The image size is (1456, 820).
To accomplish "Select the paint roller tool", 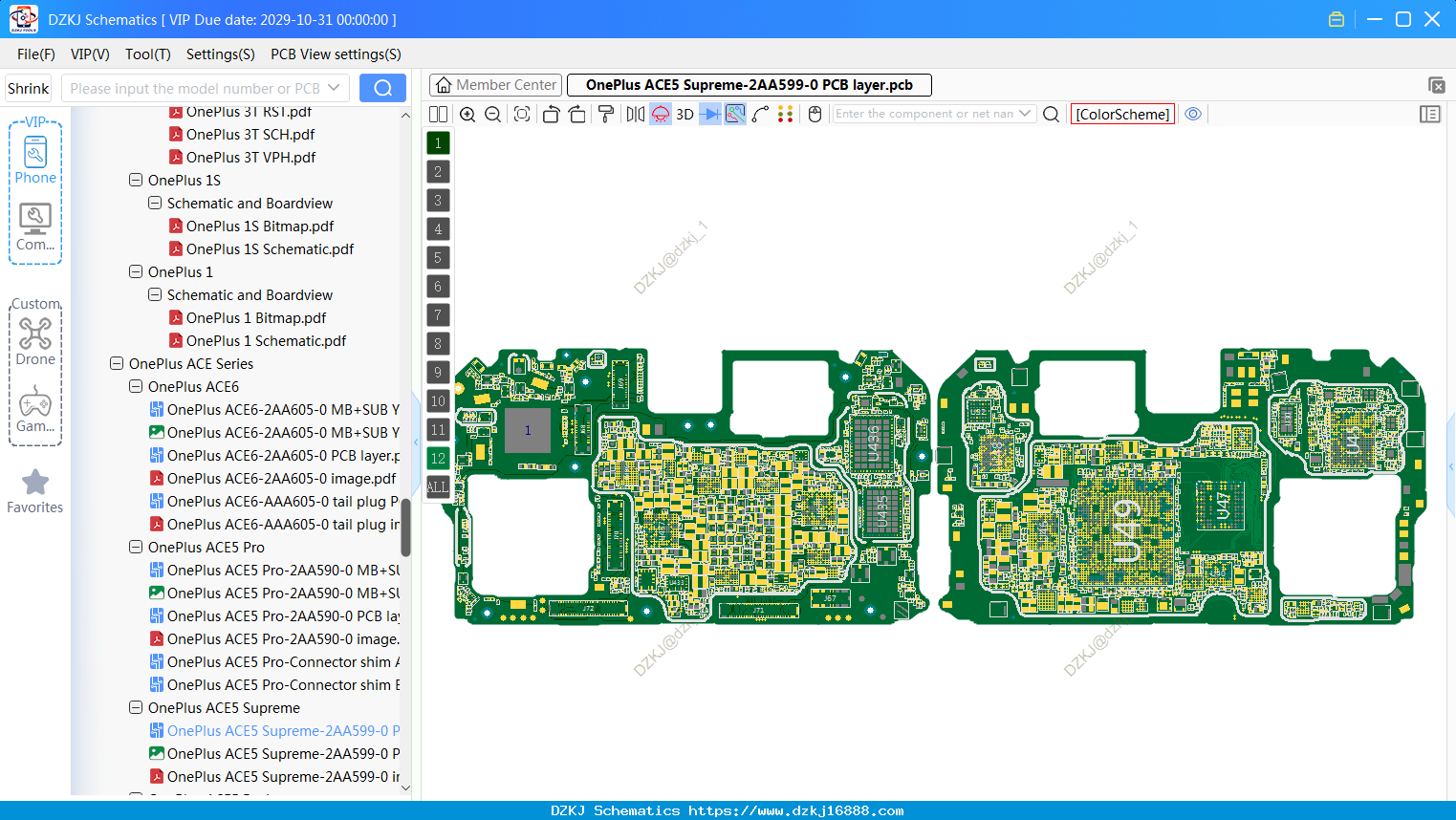I will coord(606,114).
